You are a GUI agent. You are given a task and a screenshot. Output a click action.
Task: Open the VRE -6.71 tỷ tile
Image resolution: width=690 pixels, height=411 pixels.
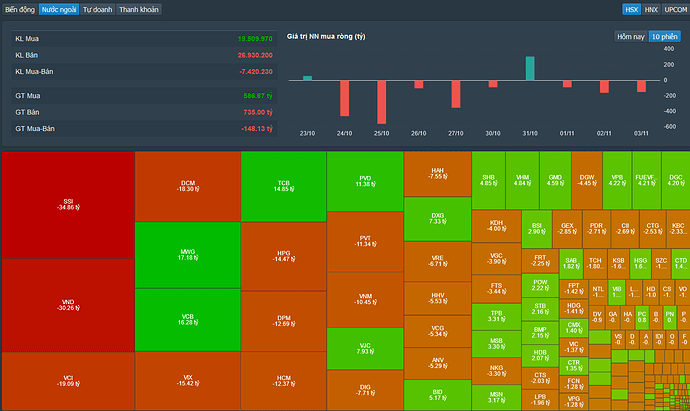(438, 261)
